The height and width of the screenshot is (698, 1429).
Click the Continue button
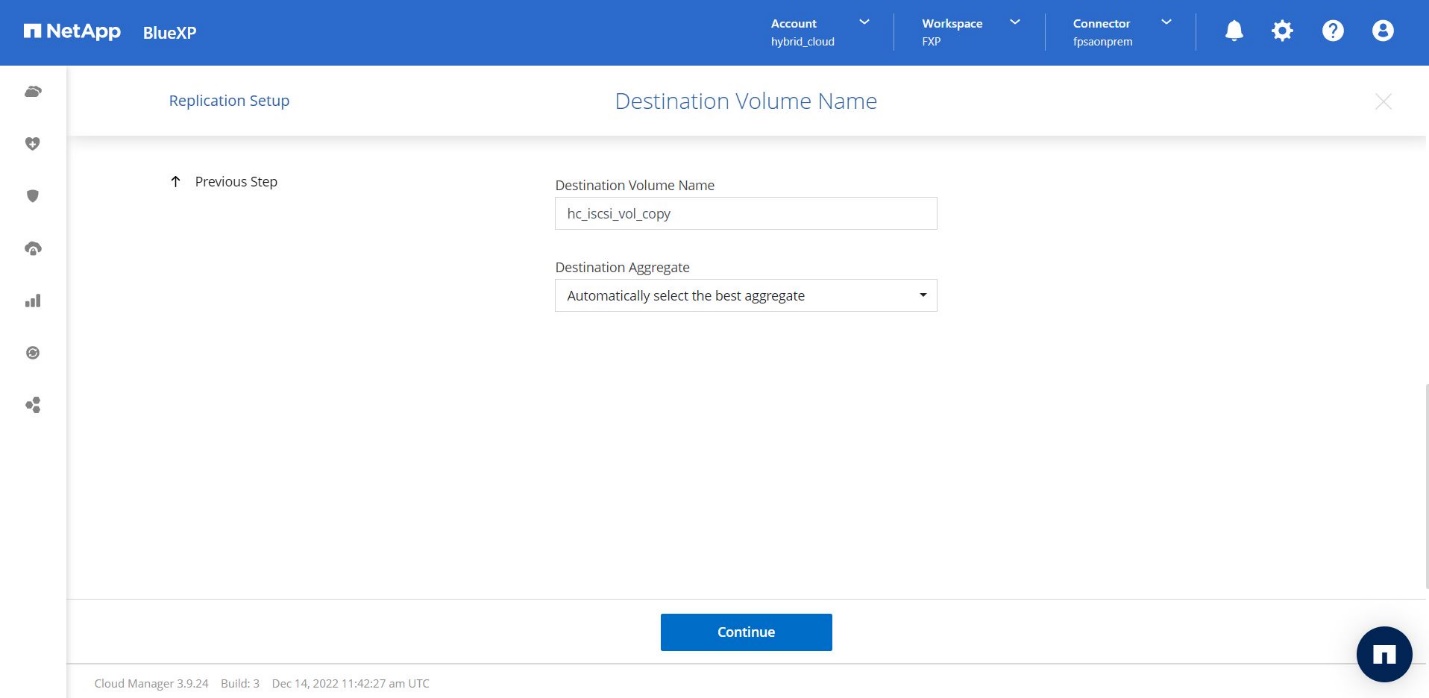click(746, 632)
